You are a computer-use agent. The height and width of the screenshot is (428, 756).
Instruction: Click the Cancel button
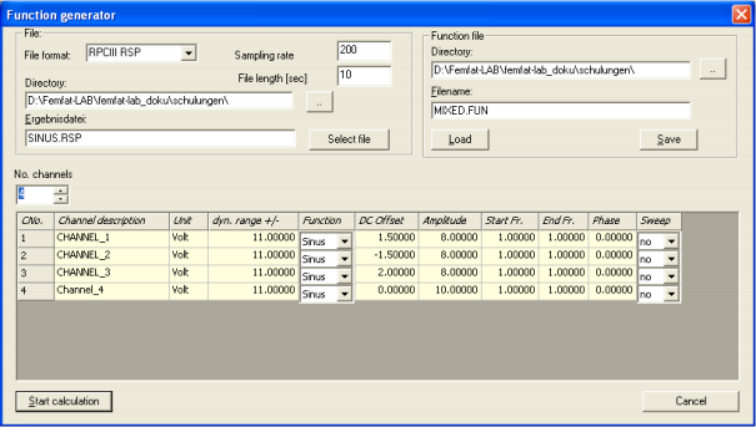click(690, 401)
